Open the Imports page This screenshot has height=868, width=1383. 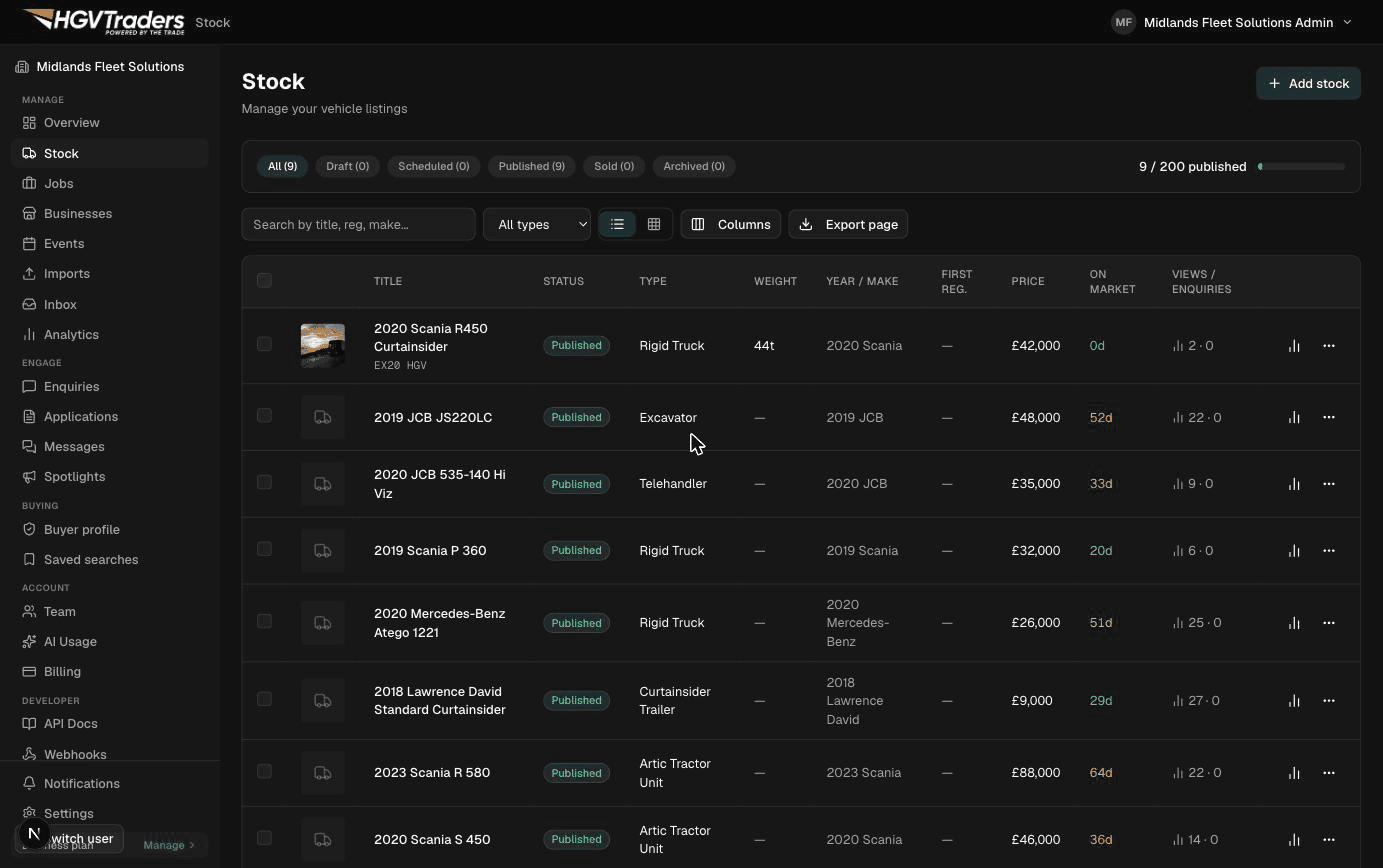(x=110, y=273)
